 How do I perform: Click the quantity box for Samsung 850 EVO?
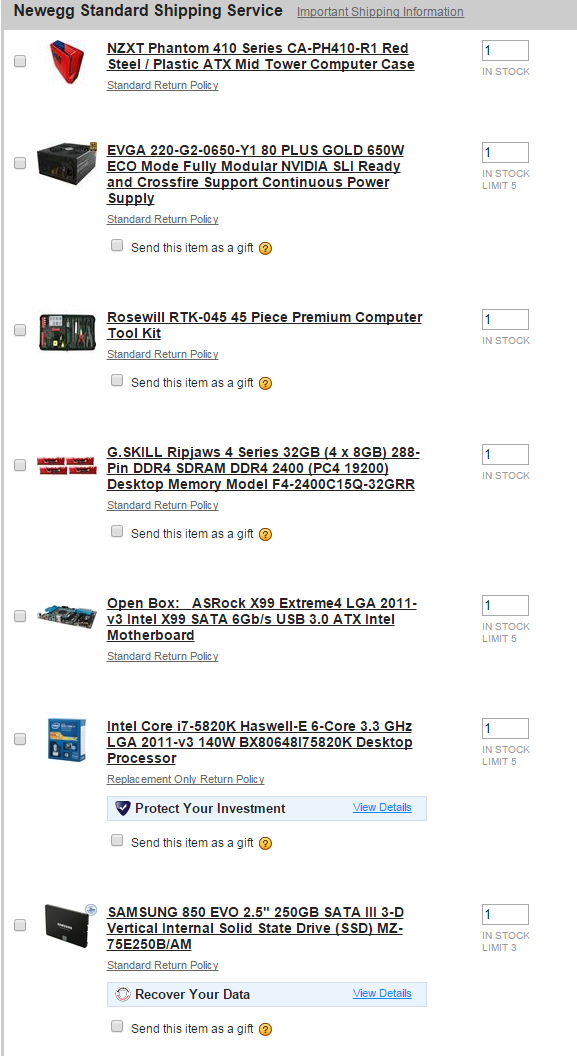[x=505, y=915]
